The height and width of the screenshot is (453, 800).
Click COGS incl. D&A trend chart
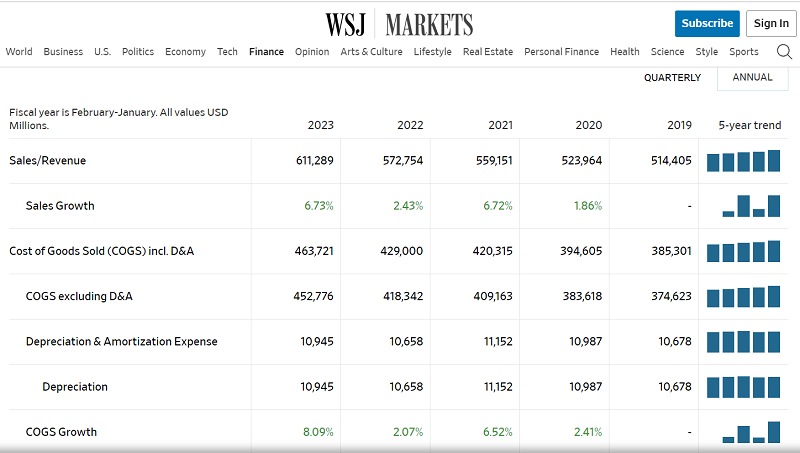(743, 251)
